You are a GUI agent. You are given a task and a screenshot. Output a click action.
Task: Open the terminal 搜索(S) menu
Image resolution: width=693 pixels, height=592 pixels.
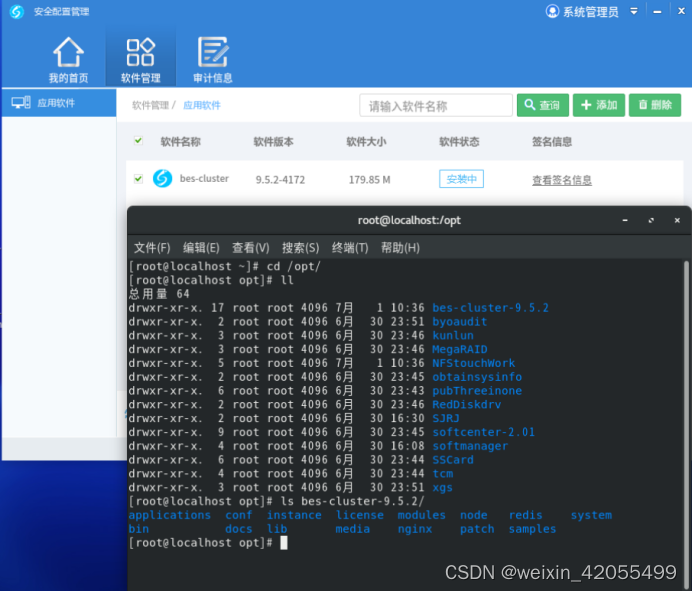[x=301, y=248]
